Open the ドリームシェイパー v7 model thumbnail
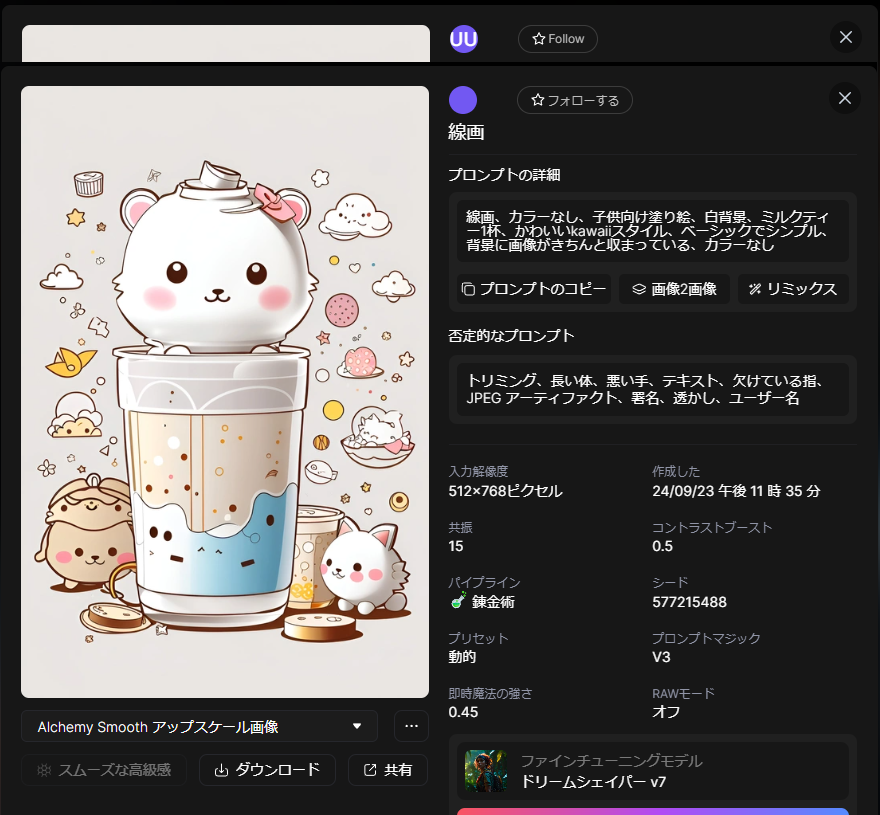Screen dimensions: 880x815 486,771
